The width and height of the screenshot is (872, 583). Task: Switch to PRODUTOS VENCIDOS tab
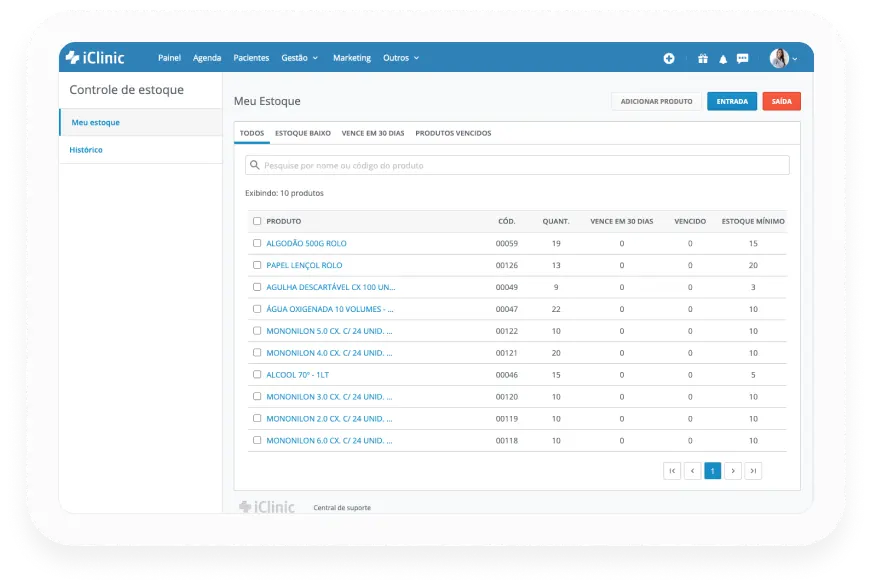click(x=453, y=133)
